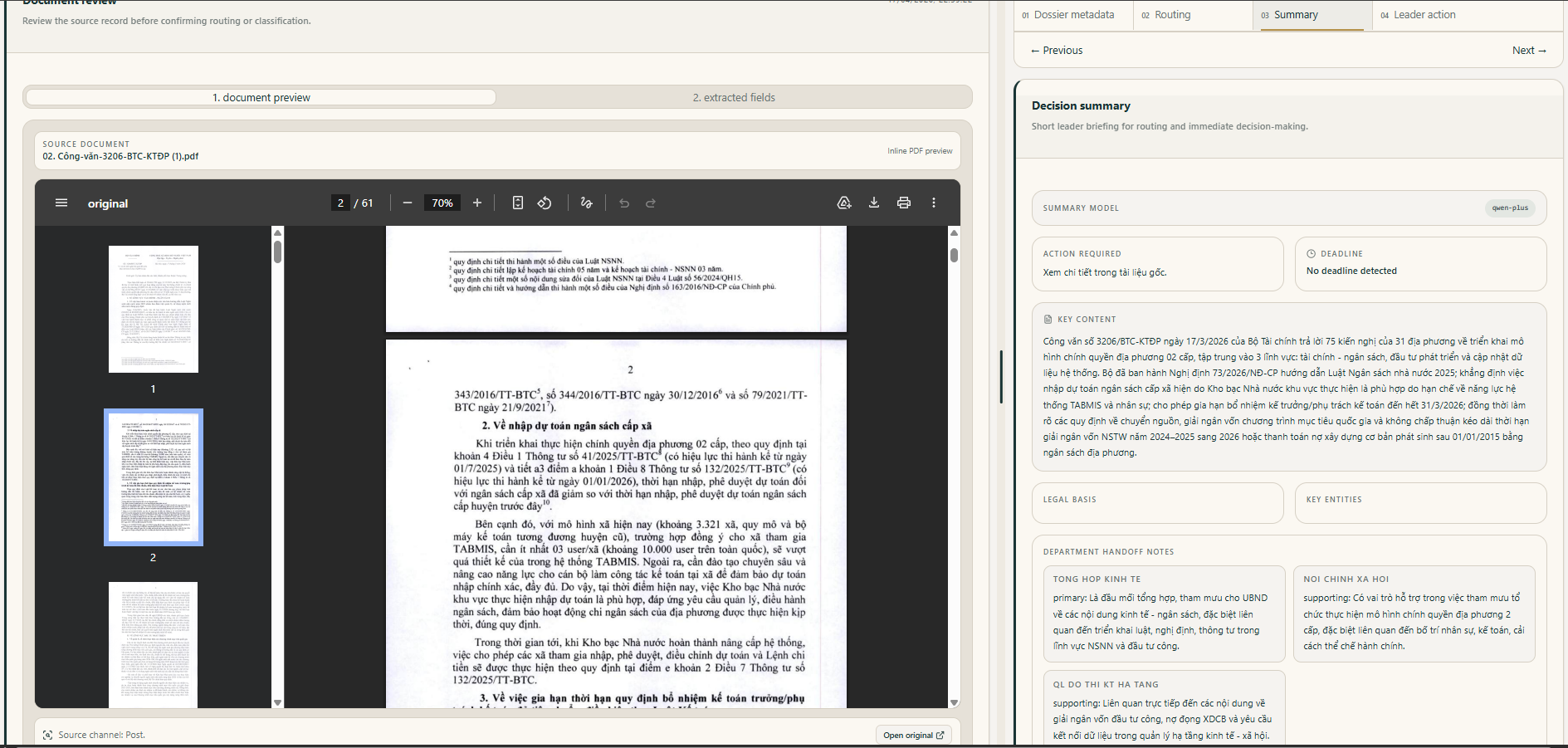Open the PDF sidebar hamburger menu
The width and height of the screenshot is (1568, 748).
pos(61,203)
